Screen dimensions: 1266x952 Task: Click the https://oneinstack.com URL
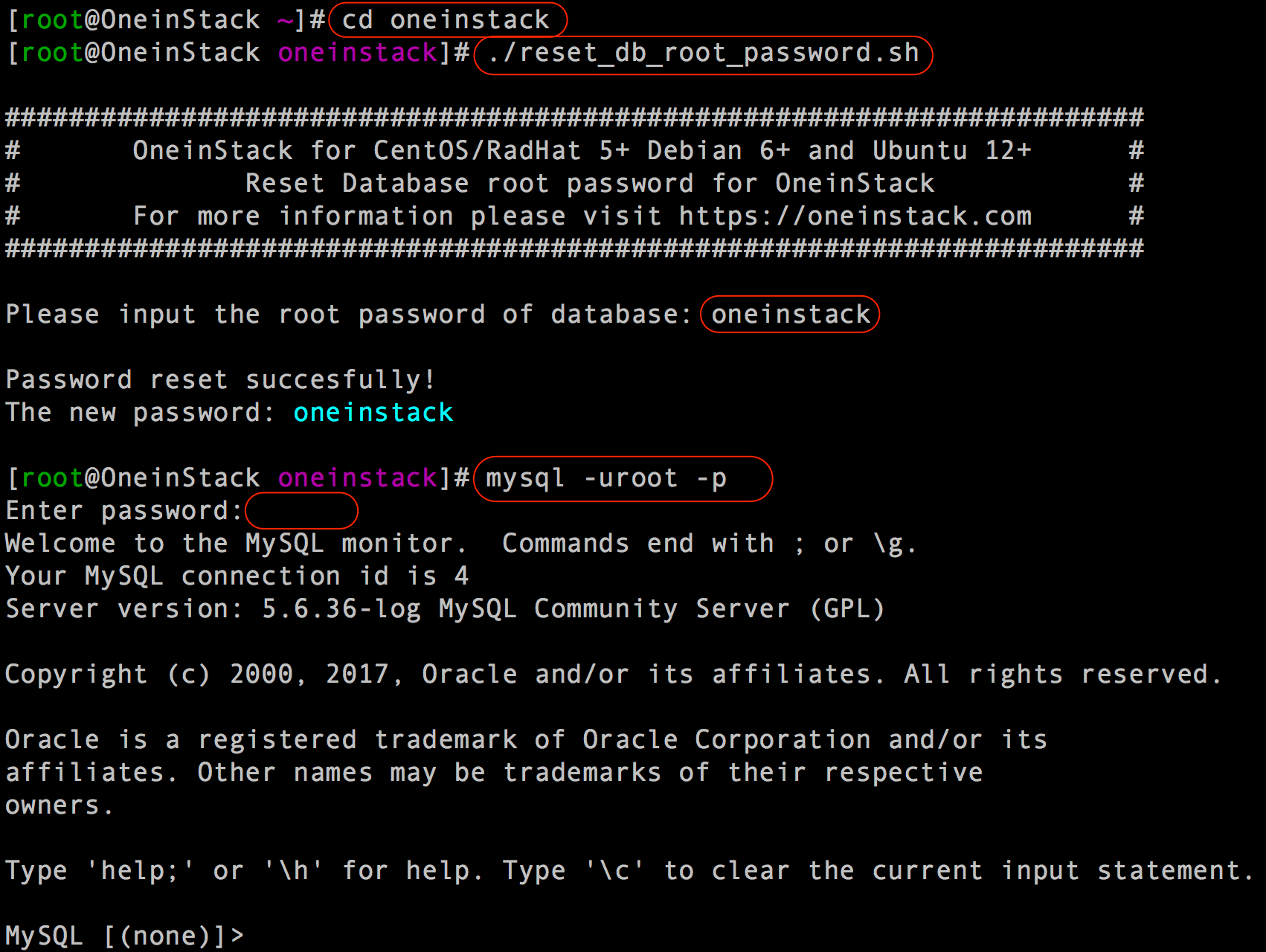click(x=855, y=216)
